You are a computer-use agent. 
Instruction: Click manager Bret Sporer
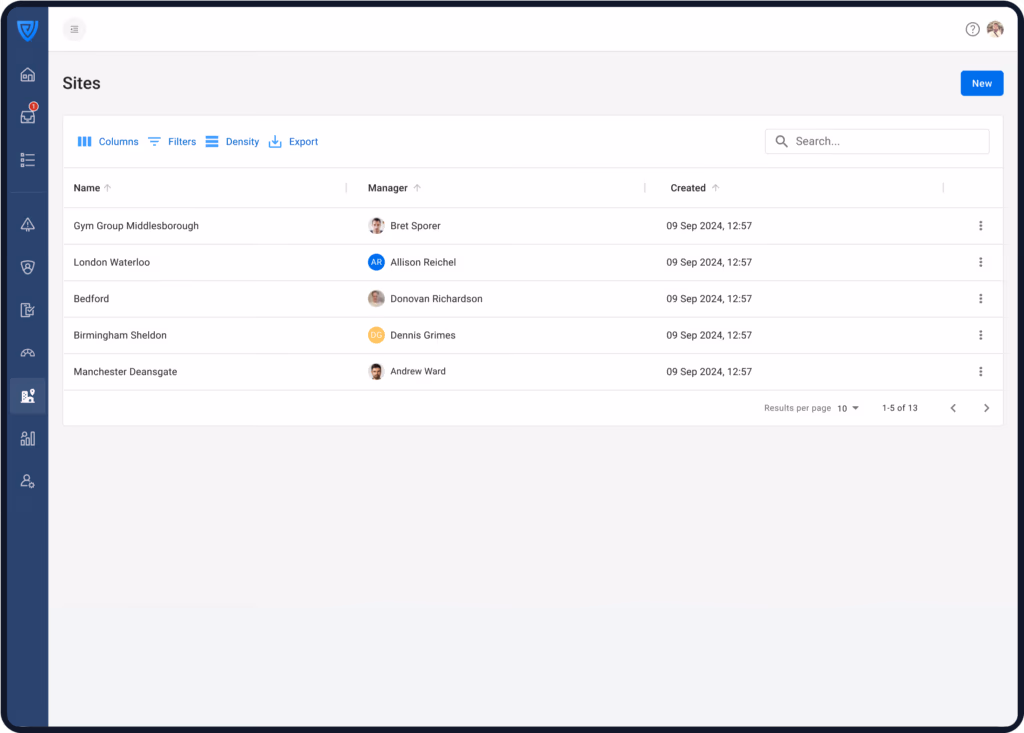415,226
